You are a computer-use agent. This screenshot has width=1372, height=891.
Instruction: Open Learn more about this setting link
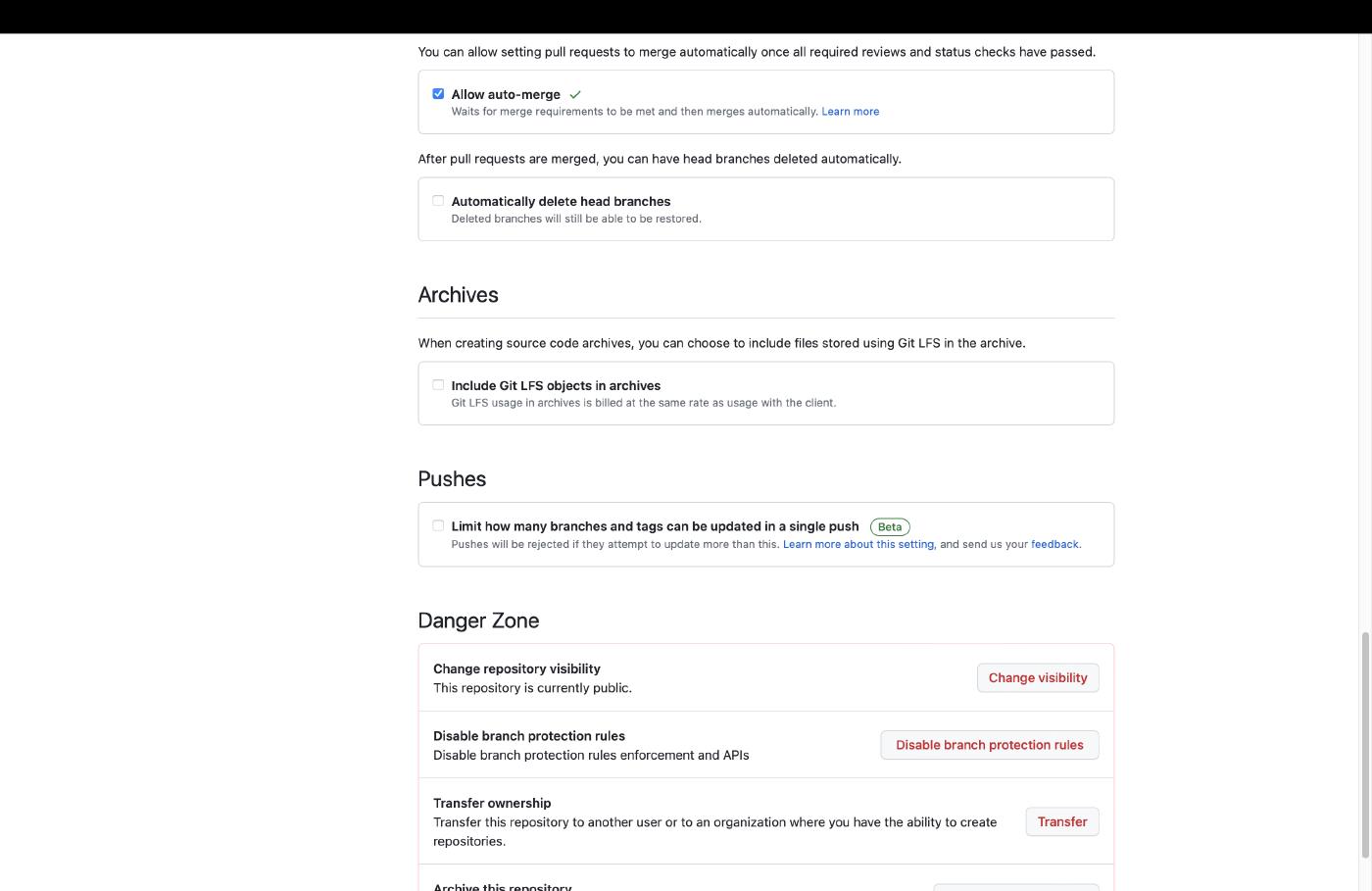click(858, 544)
